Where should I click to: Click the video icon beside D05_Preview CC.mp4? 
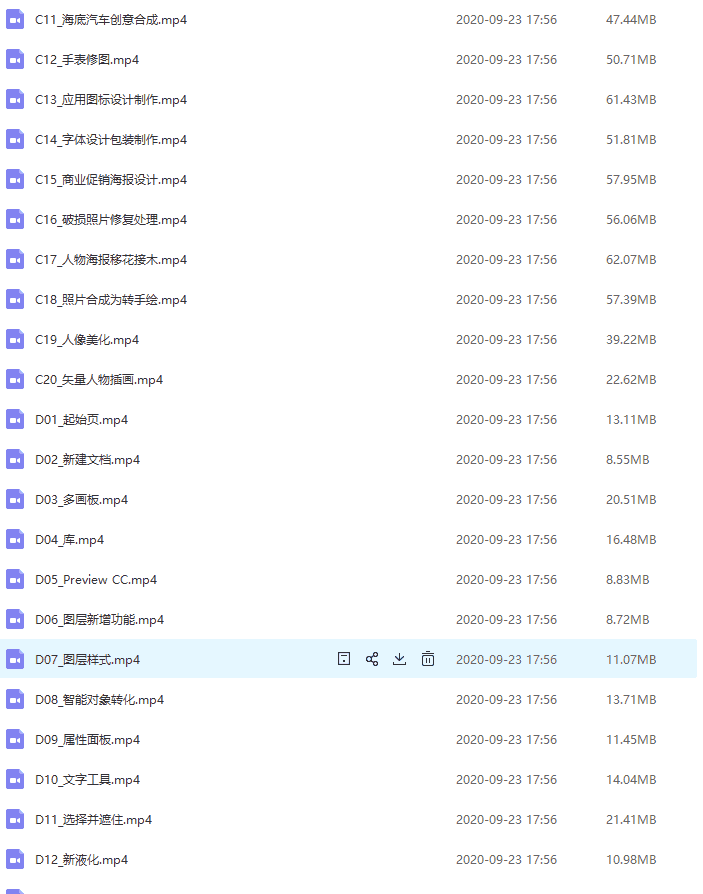[15, 580]
